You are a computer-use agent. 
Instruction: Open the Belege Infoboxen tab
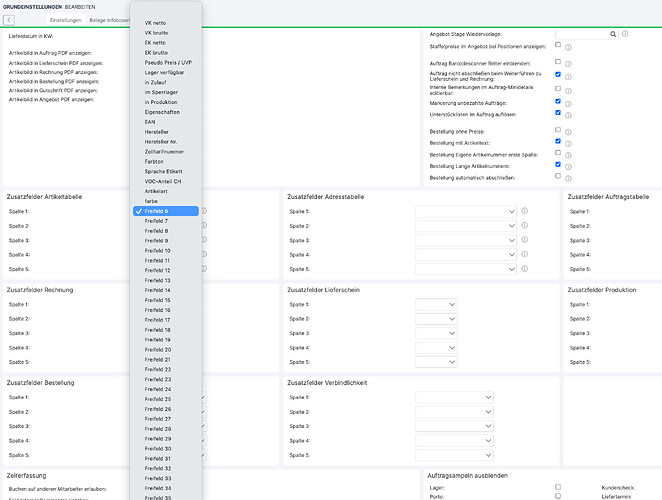(109, 20)
